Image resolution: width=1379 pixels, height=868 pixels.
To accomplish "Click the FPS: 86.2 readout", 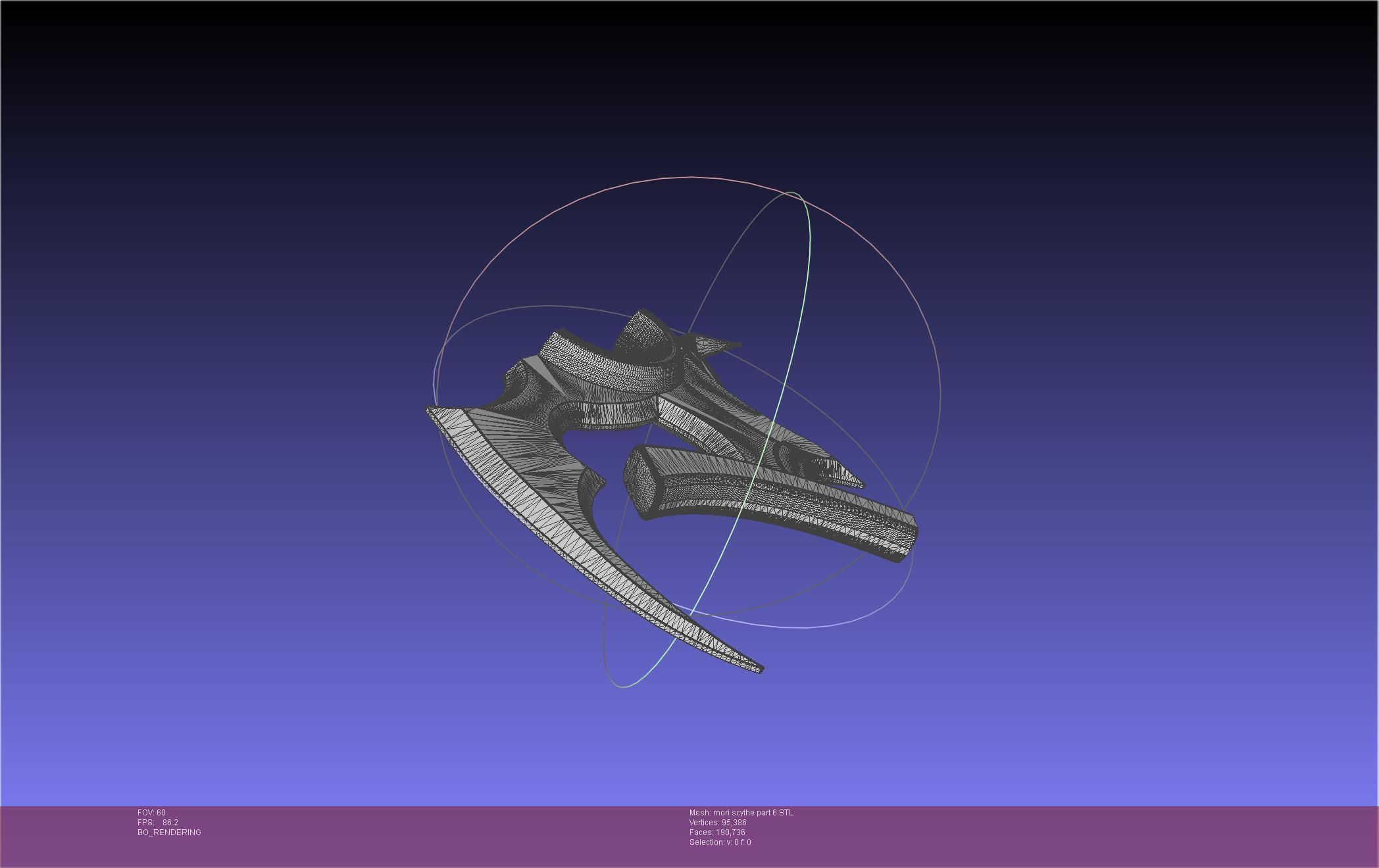I will [158, 823].
